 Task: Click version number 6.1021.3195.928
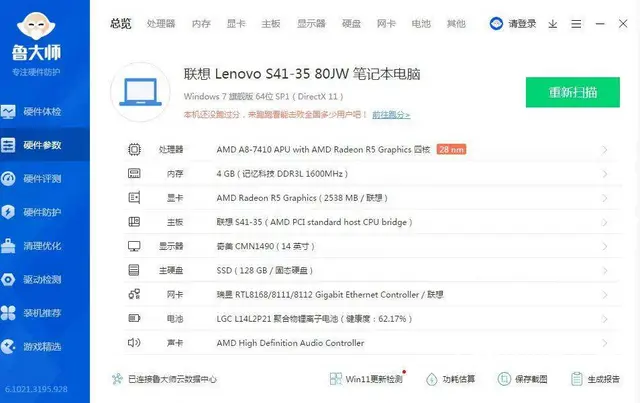(36, 389)
